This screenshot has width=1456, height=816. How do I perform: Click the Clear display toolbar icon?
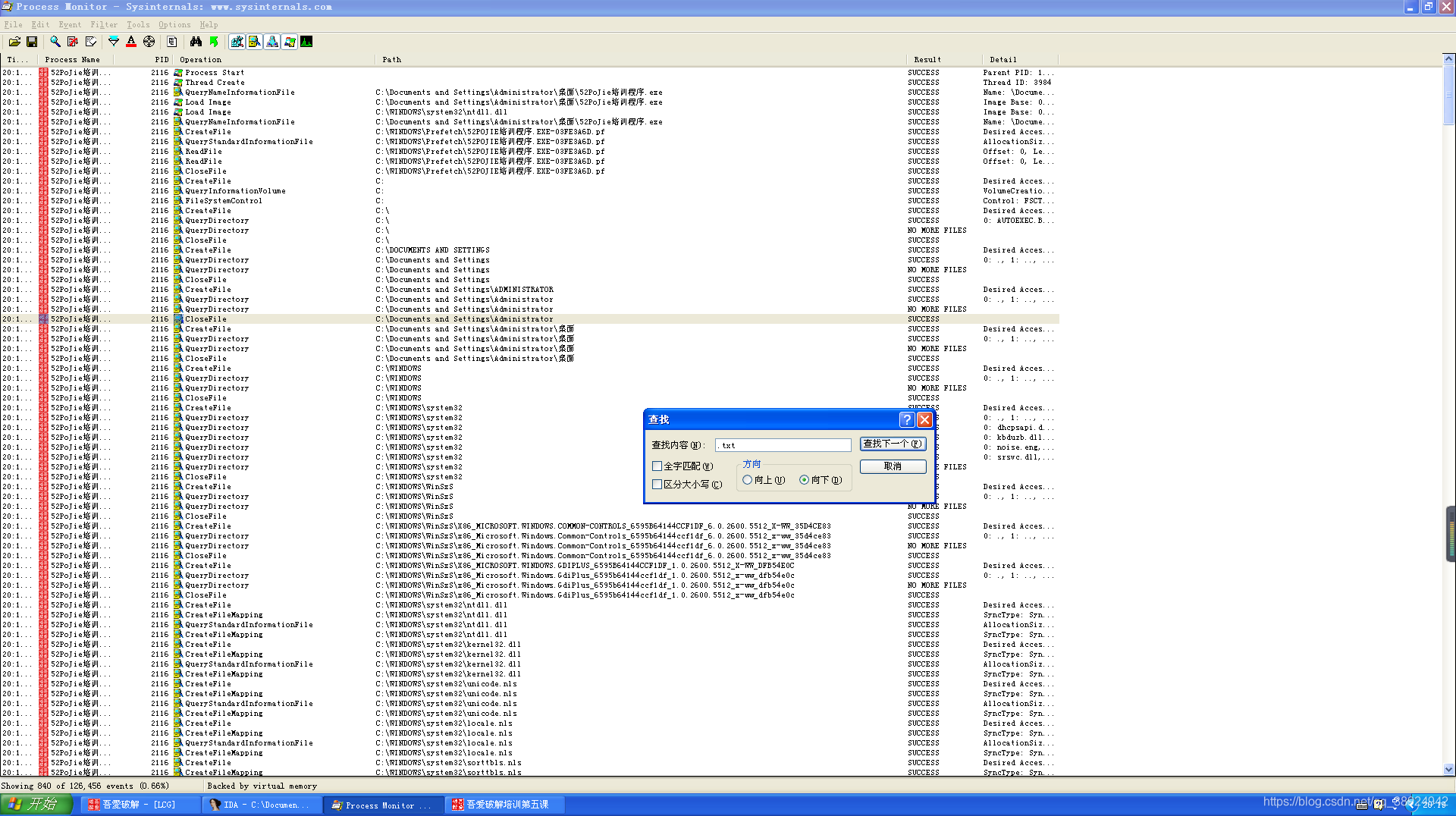[x=91, y=42]
